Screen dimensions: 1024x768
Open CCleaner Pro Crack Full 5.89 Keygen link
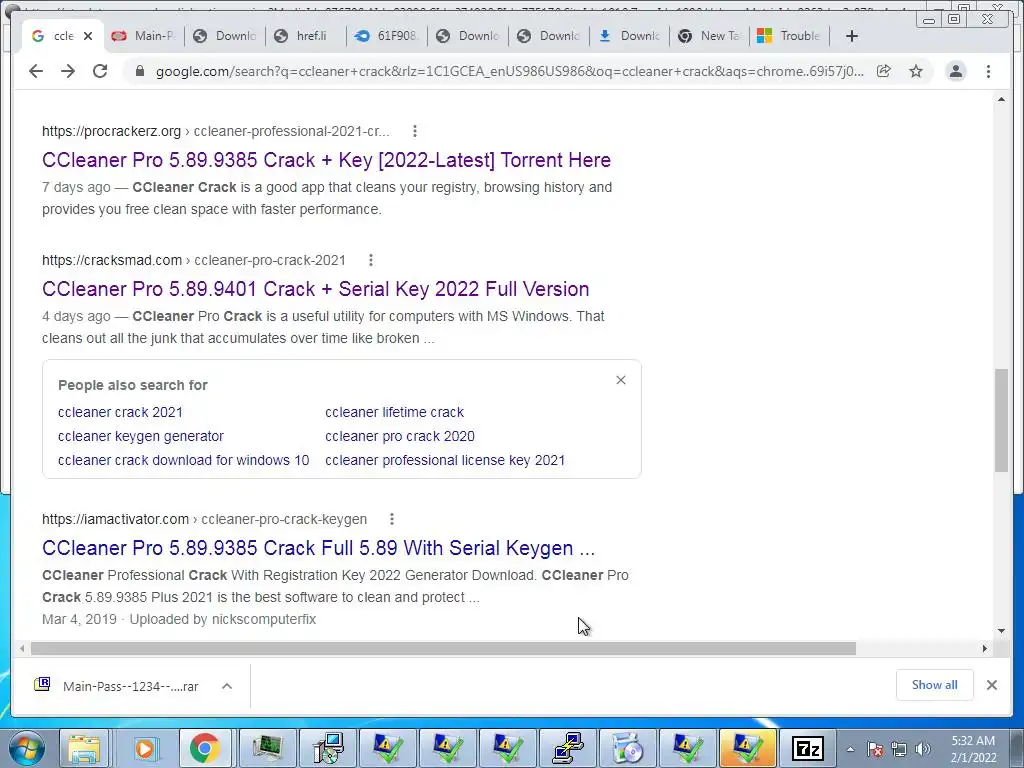319,548
